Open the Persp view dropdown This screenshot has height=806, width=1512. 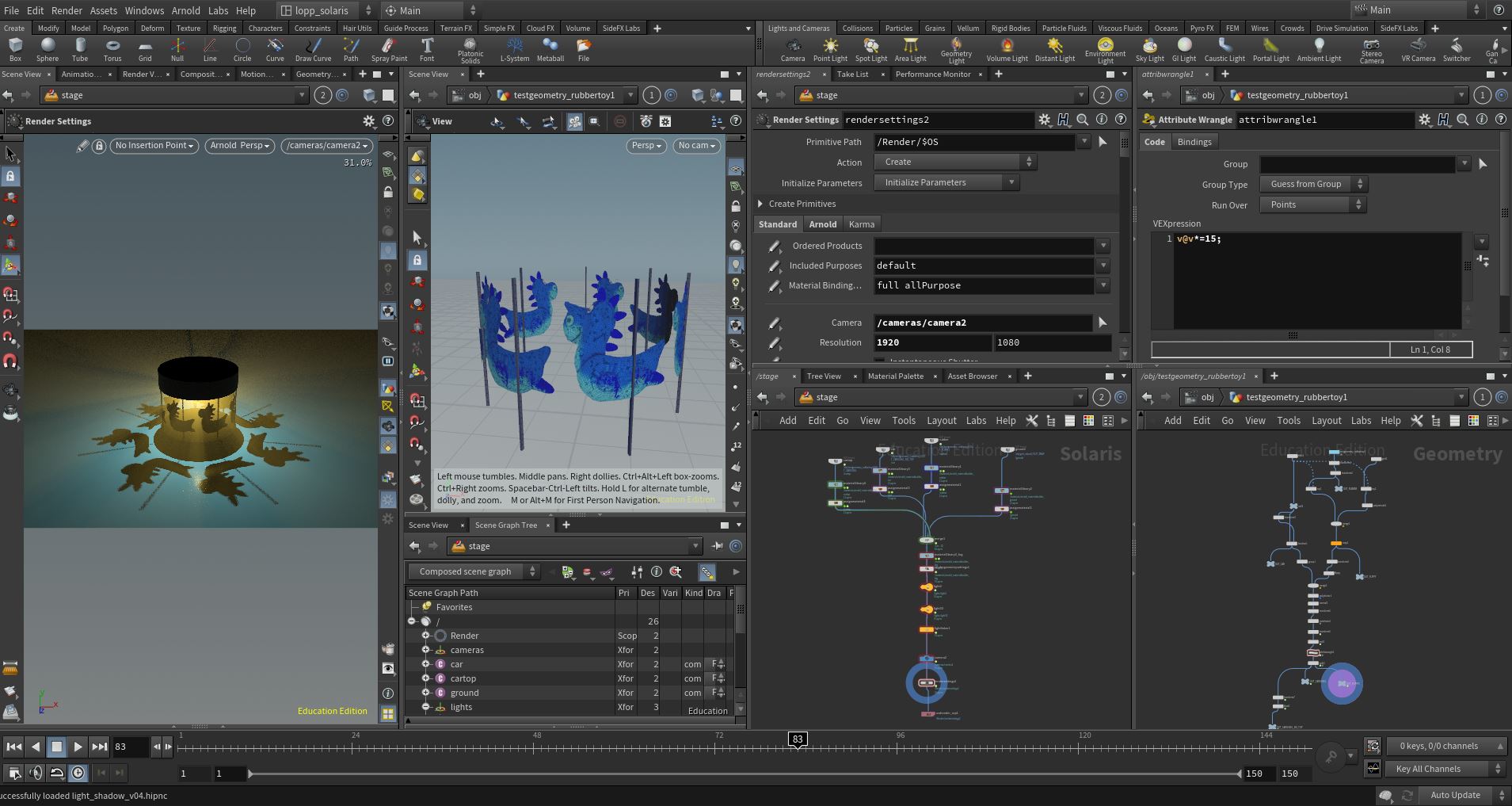(646, 146)
